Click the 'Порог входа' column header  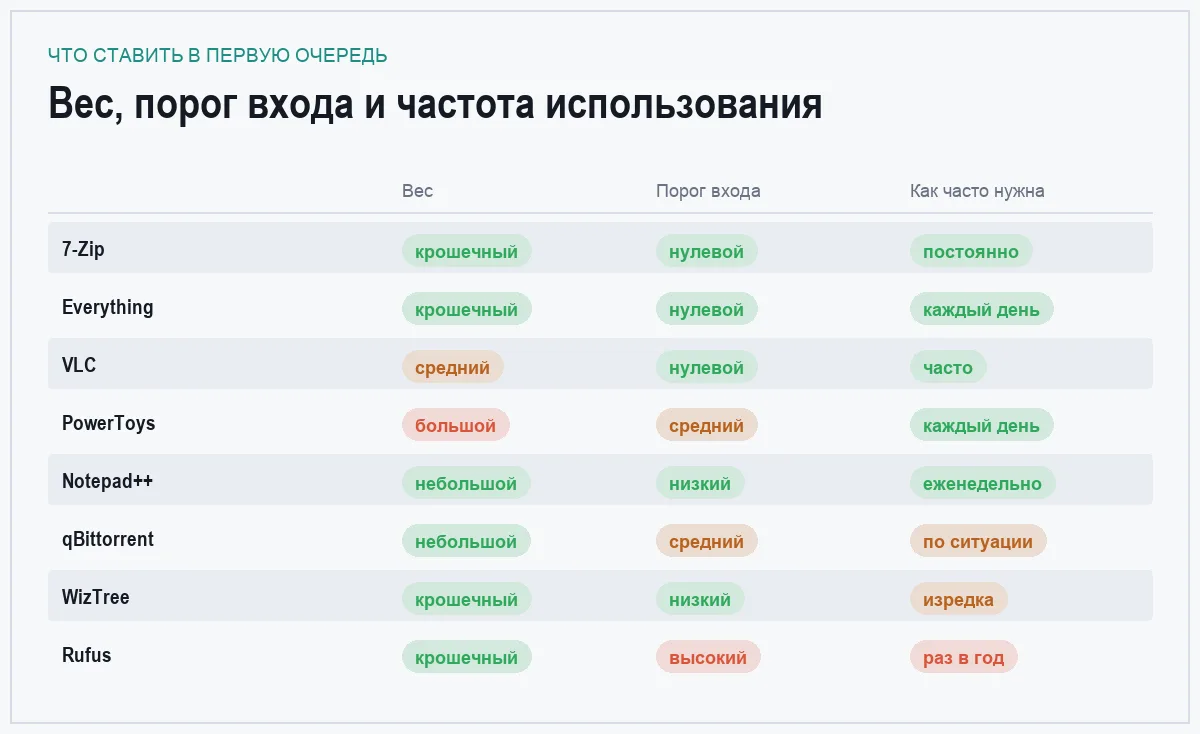[708, 191]
